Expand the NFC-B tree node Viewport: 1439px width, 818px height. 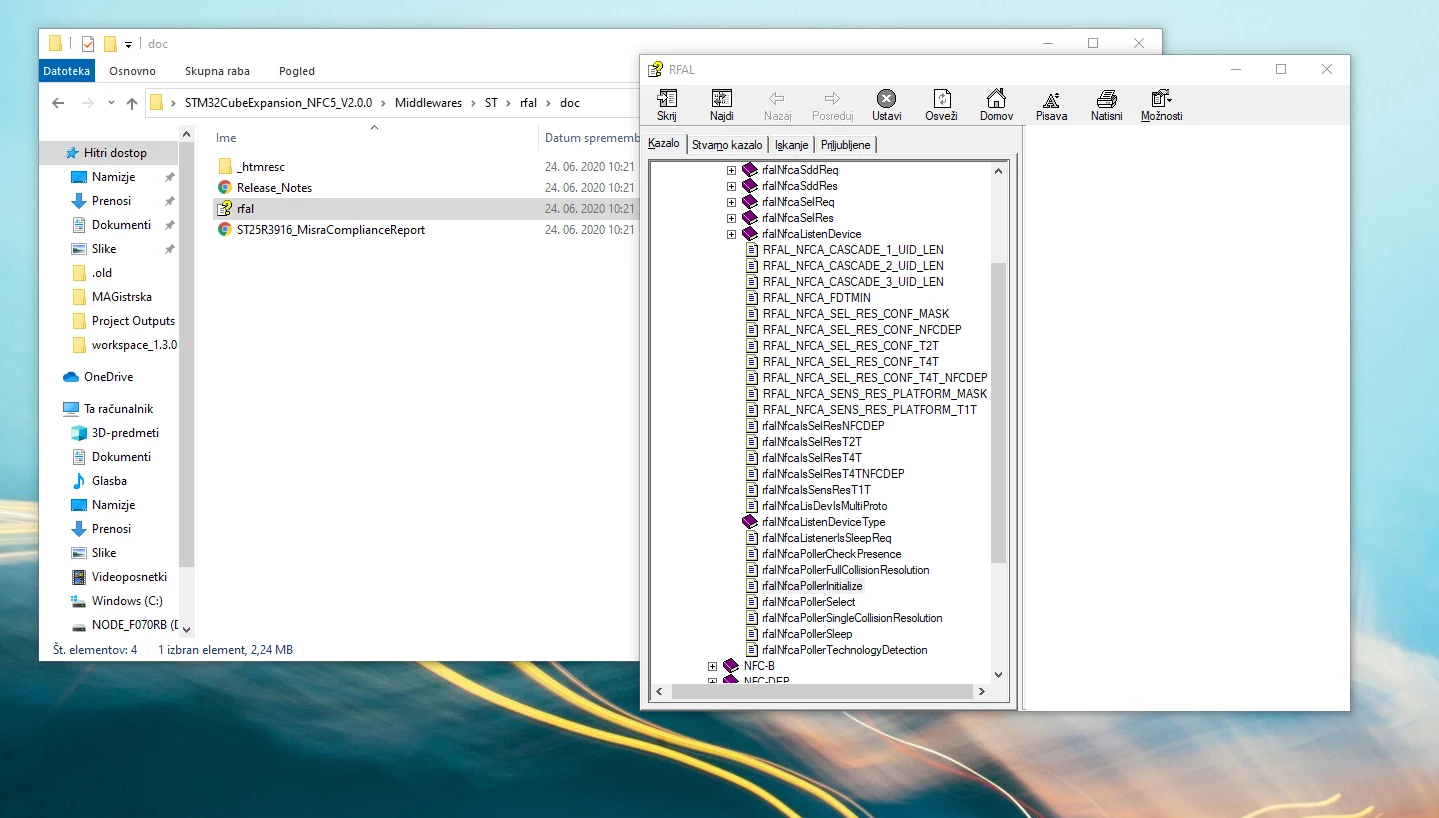click(x=712, y=666)
